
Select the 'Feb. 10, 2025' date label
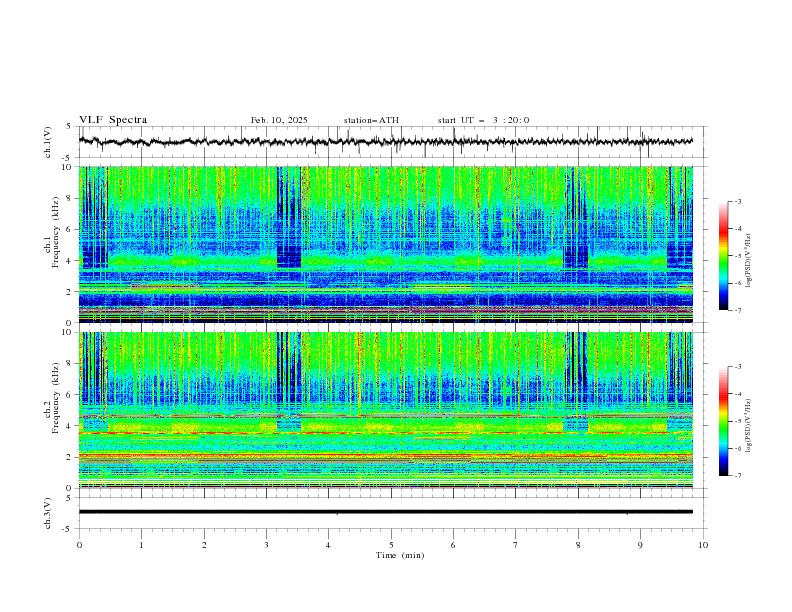[x=279, y=120]
